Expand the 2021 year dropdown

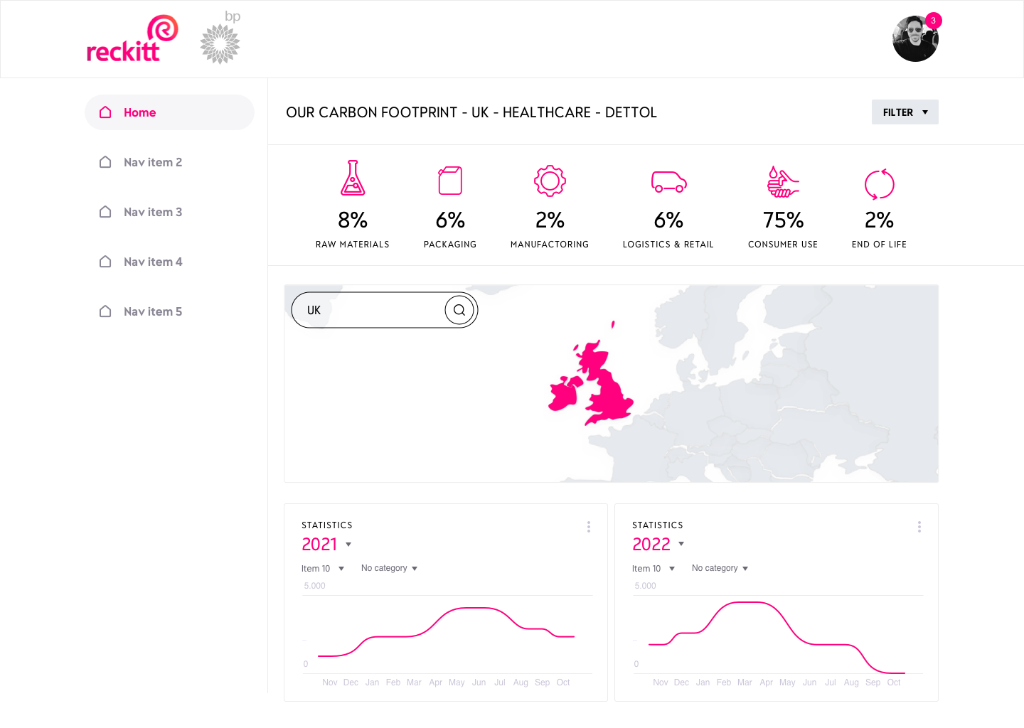click(x=327, y=544)
